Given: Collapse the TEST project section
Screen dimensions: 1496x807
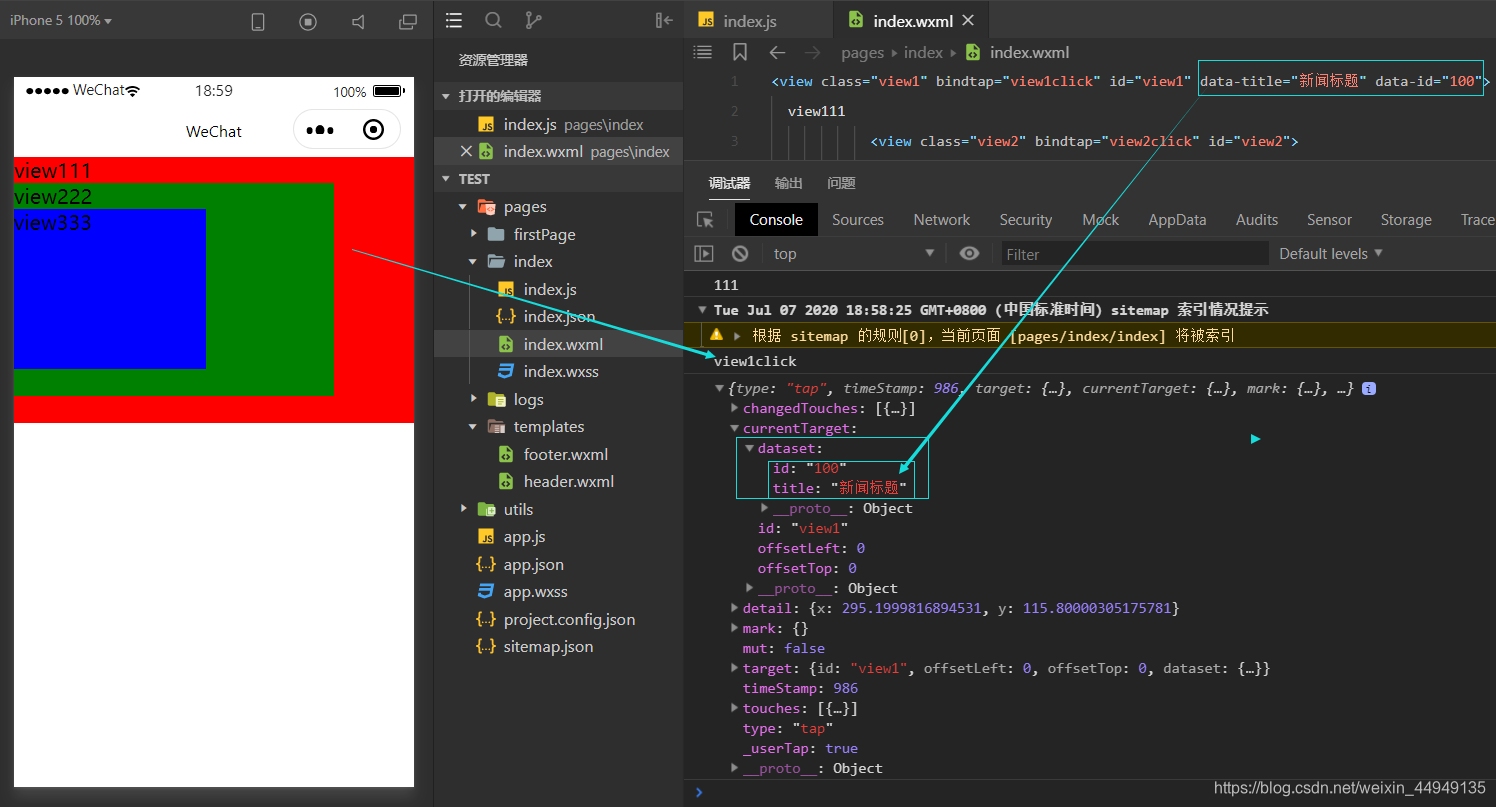Looking at the screenshot, I should (x=447, y=179).
